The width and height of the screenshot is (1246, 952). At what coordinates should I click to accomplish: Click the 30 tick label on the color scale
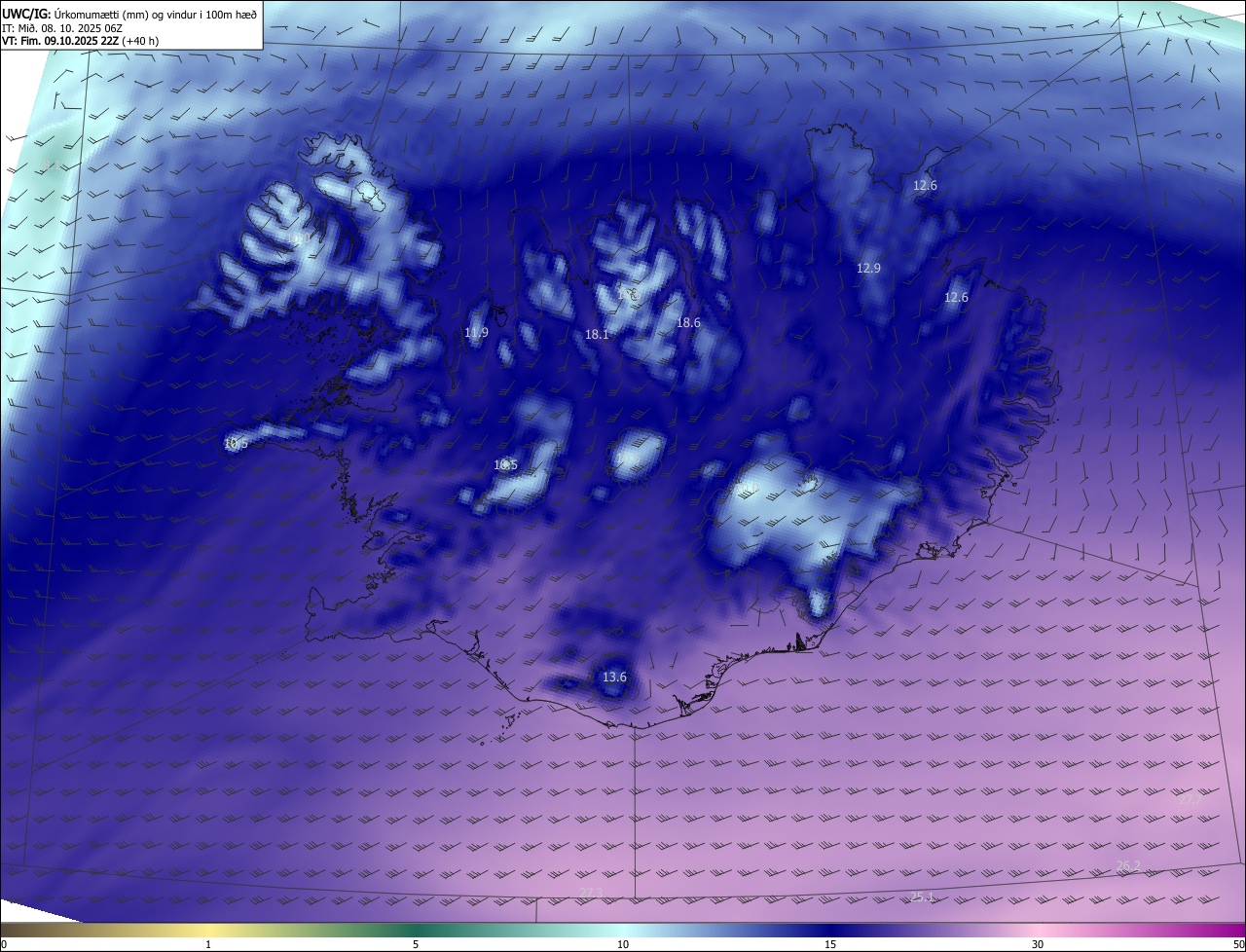[1038, 944]
